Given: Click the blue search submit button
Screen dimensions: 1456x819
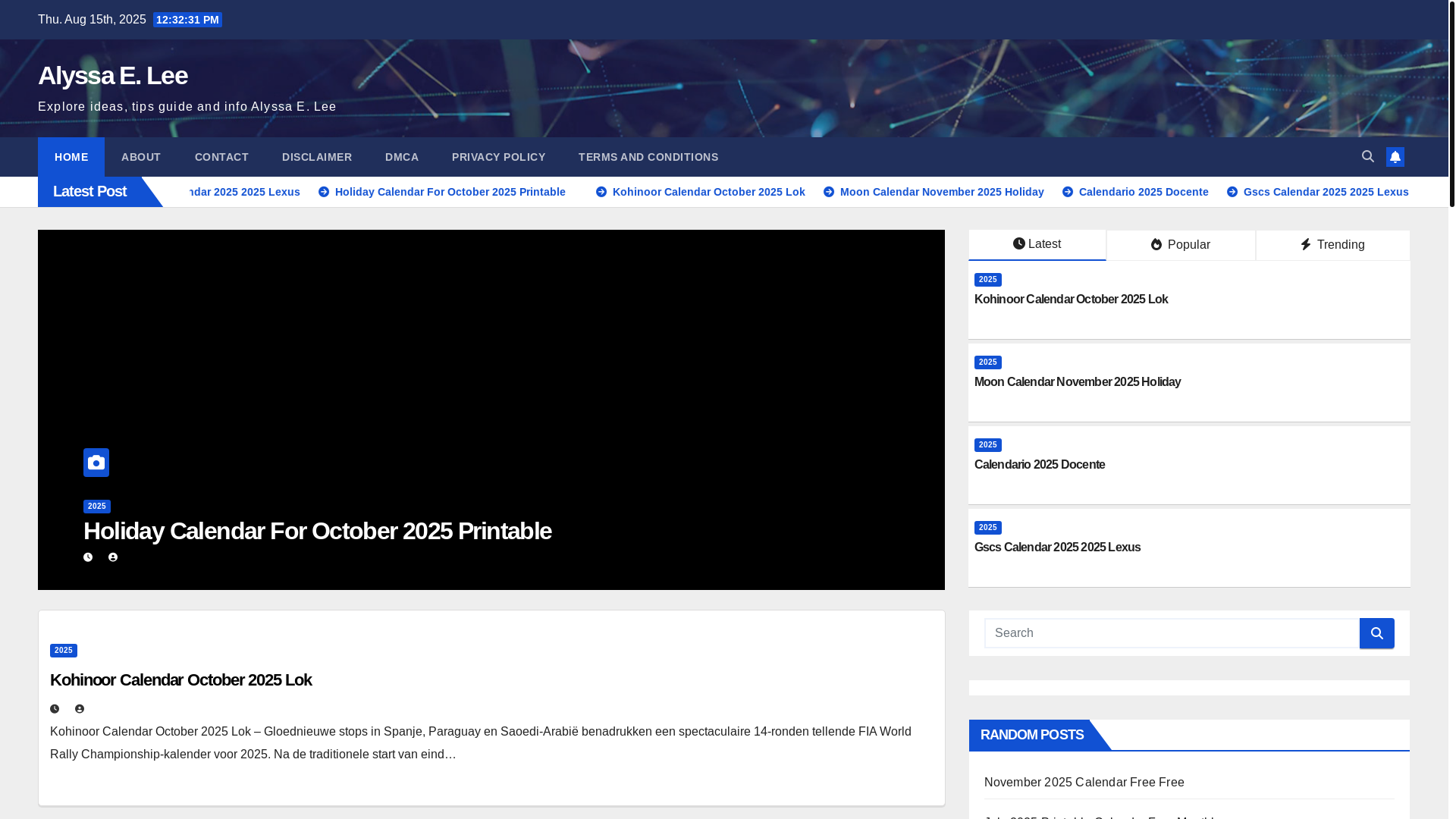Looking at the screenshot, I should point(1377,633).
